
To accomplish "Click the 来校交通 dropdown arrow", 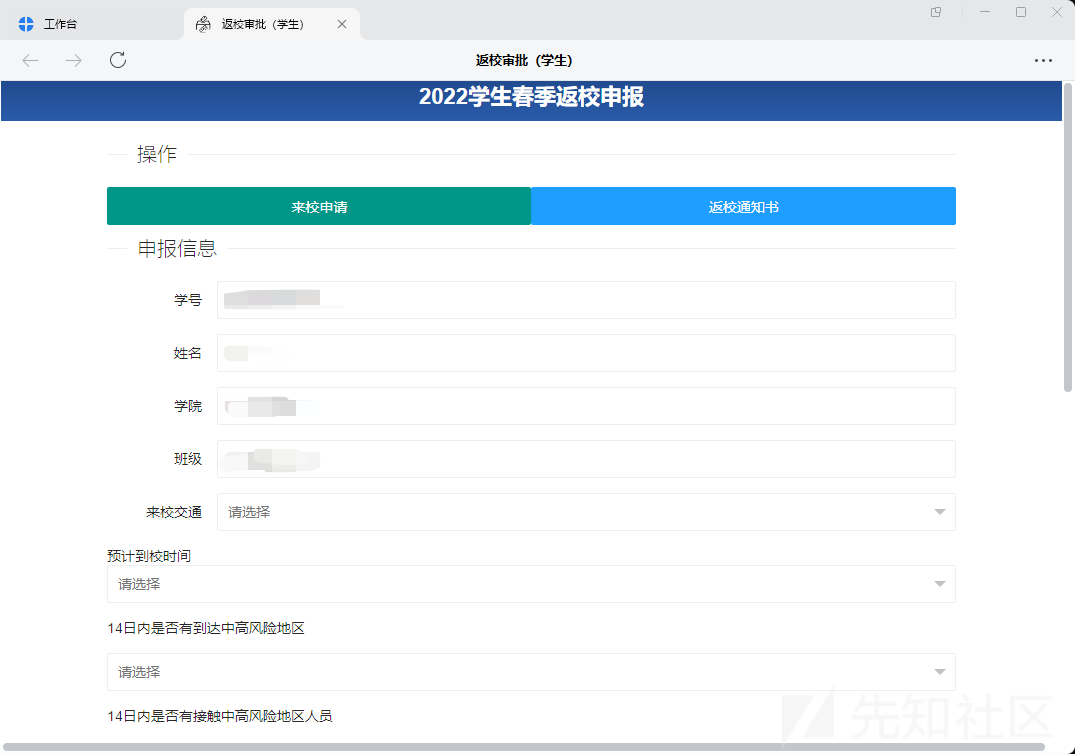I will (940, 512).
